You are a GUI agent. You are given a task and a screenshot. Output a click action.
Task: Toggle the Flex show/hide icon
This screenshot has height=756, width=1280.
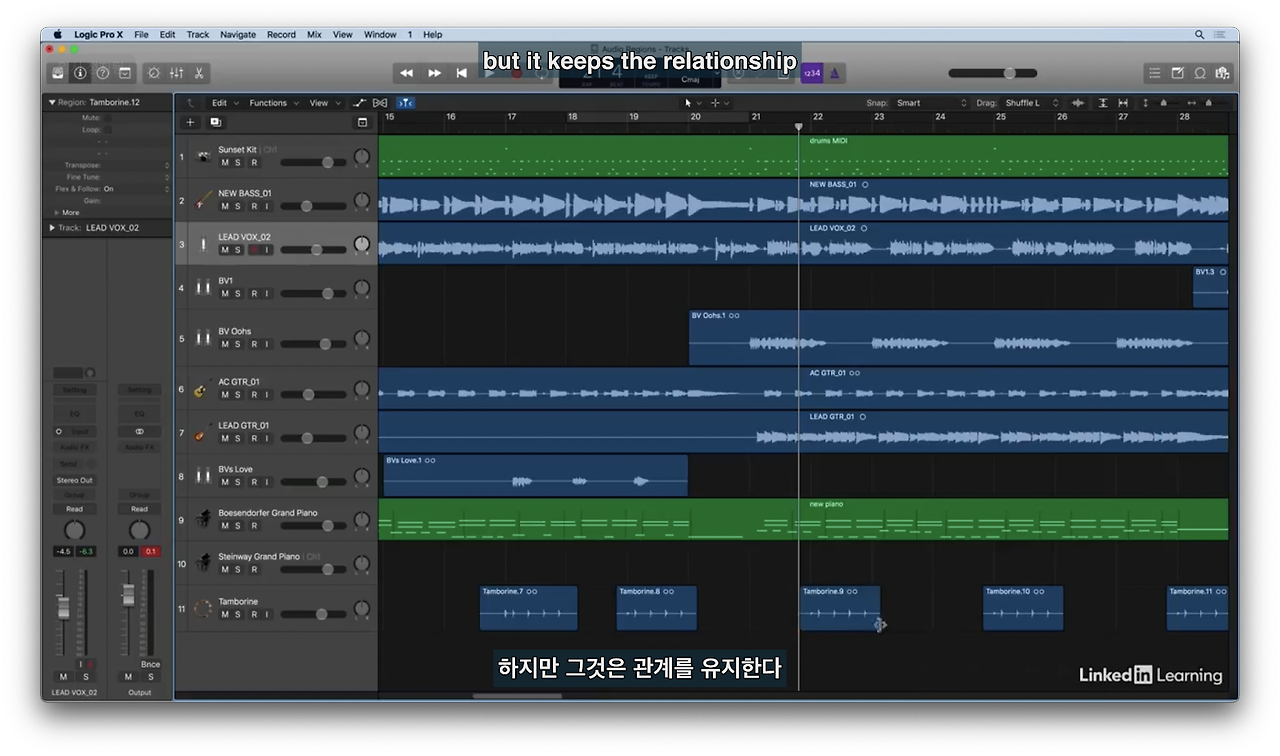(380, 103)
